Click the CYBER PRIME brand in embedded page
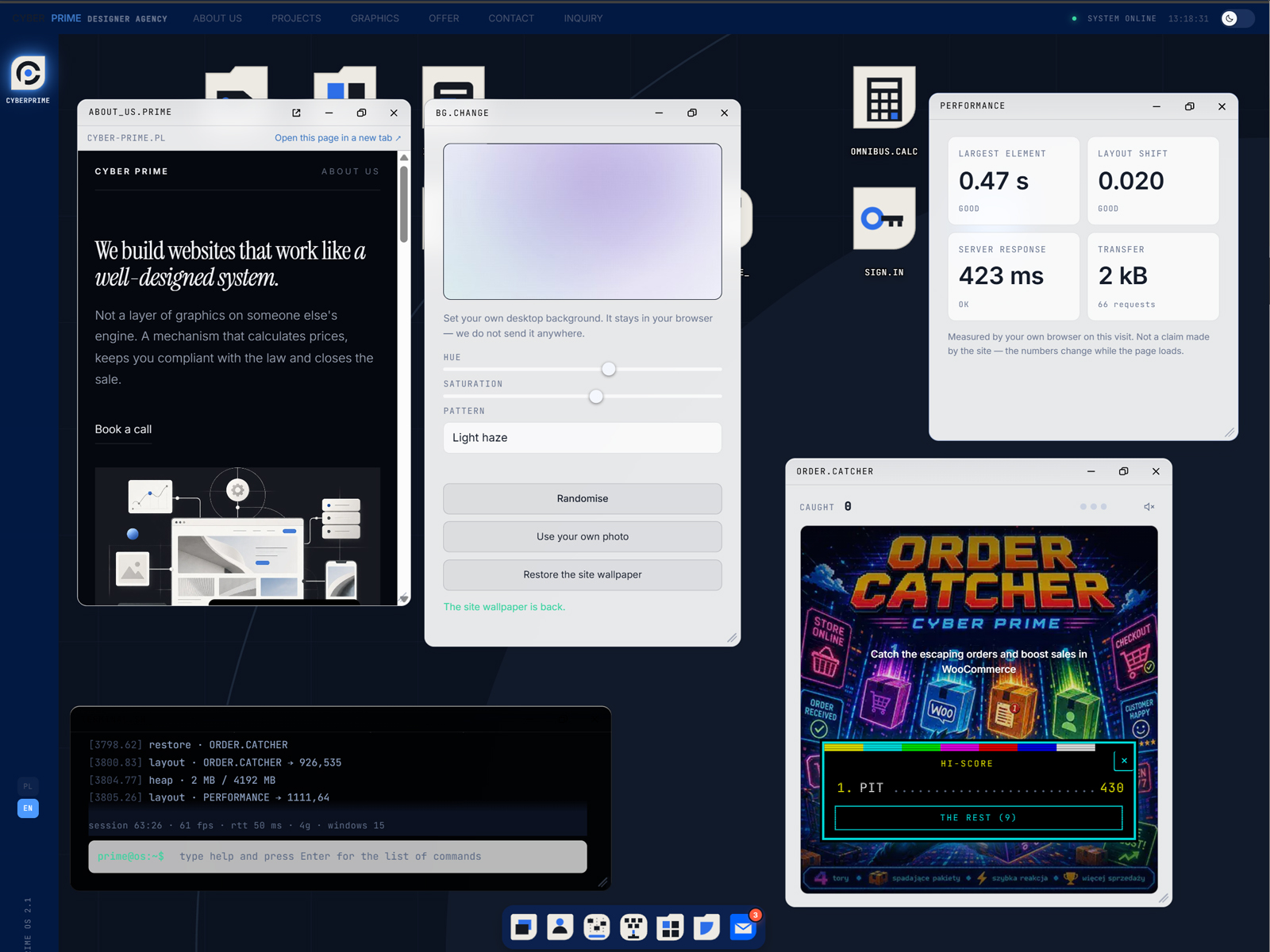Image resolution: width=1270 pixels, height=952 pixels. point(131,171)
